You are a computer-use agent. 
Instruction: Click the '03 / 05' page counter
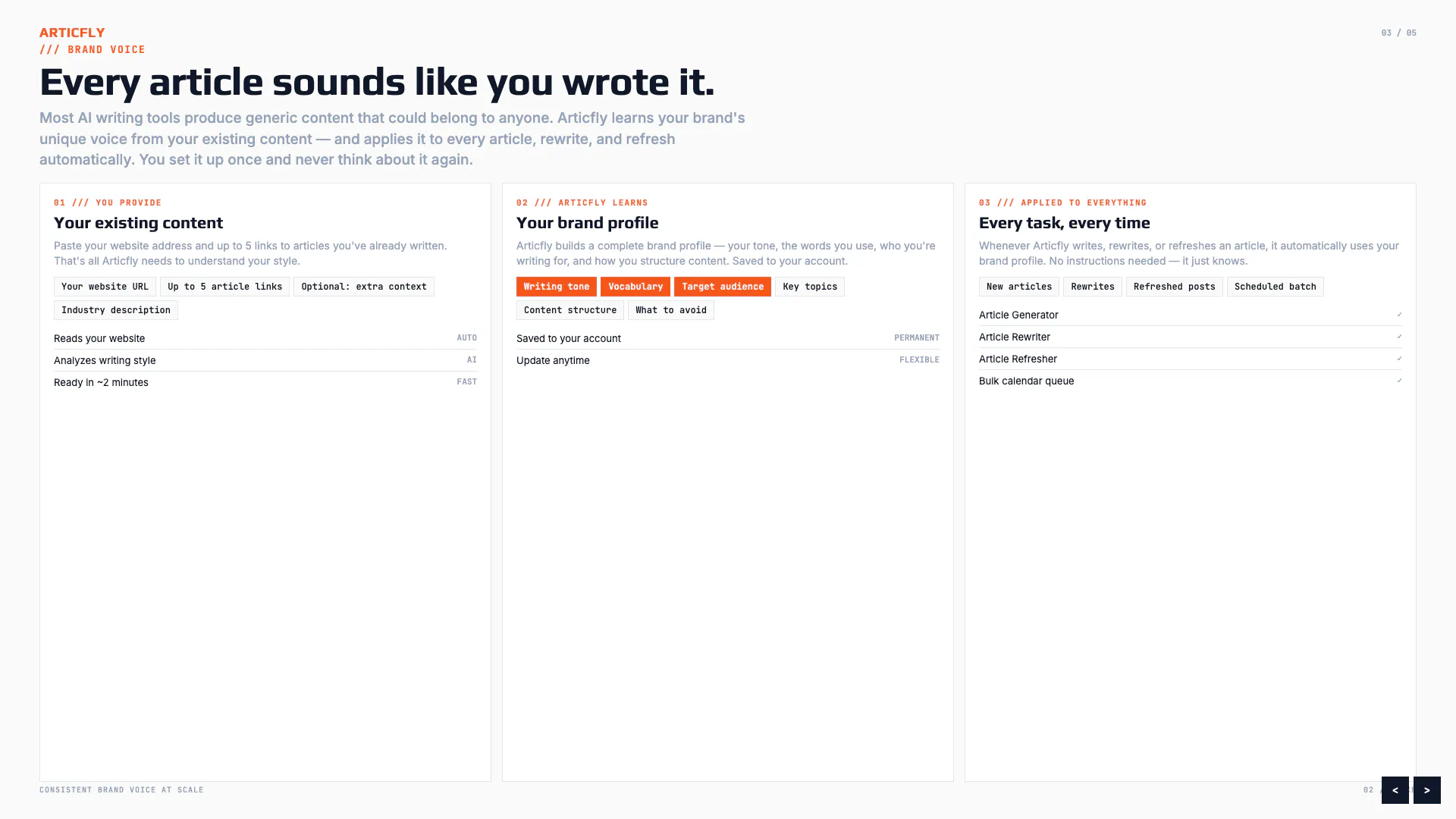point(1398,33)
